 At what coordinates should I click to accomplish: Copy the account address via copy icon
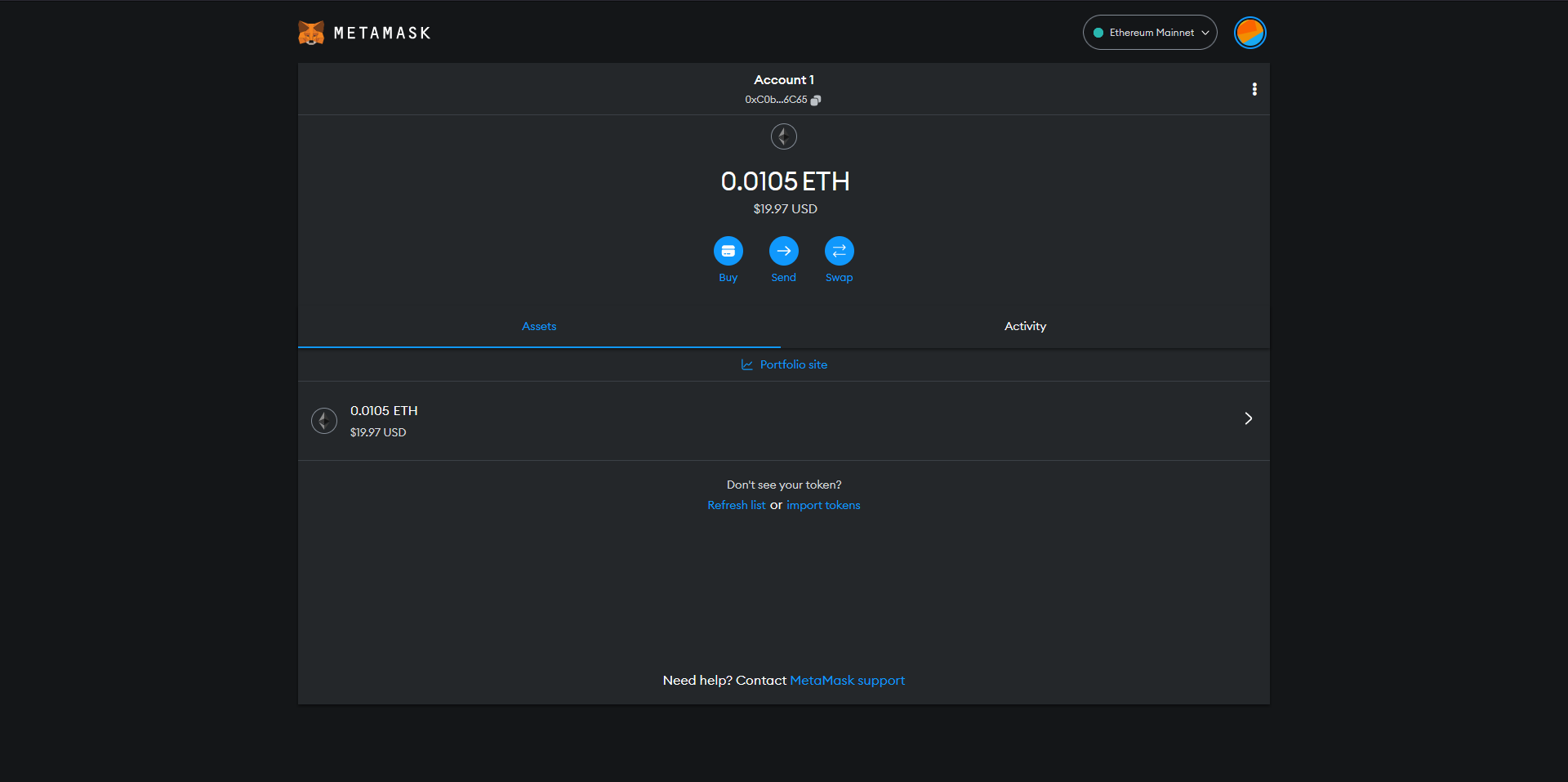coord(816,100)
